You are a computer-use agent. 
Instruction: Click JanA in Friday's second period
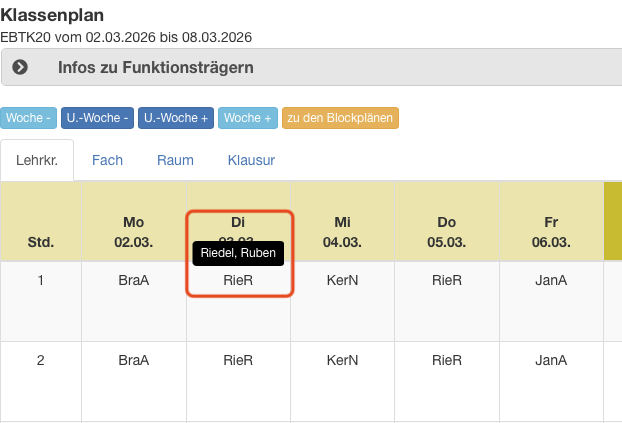[x=551, y=360]
